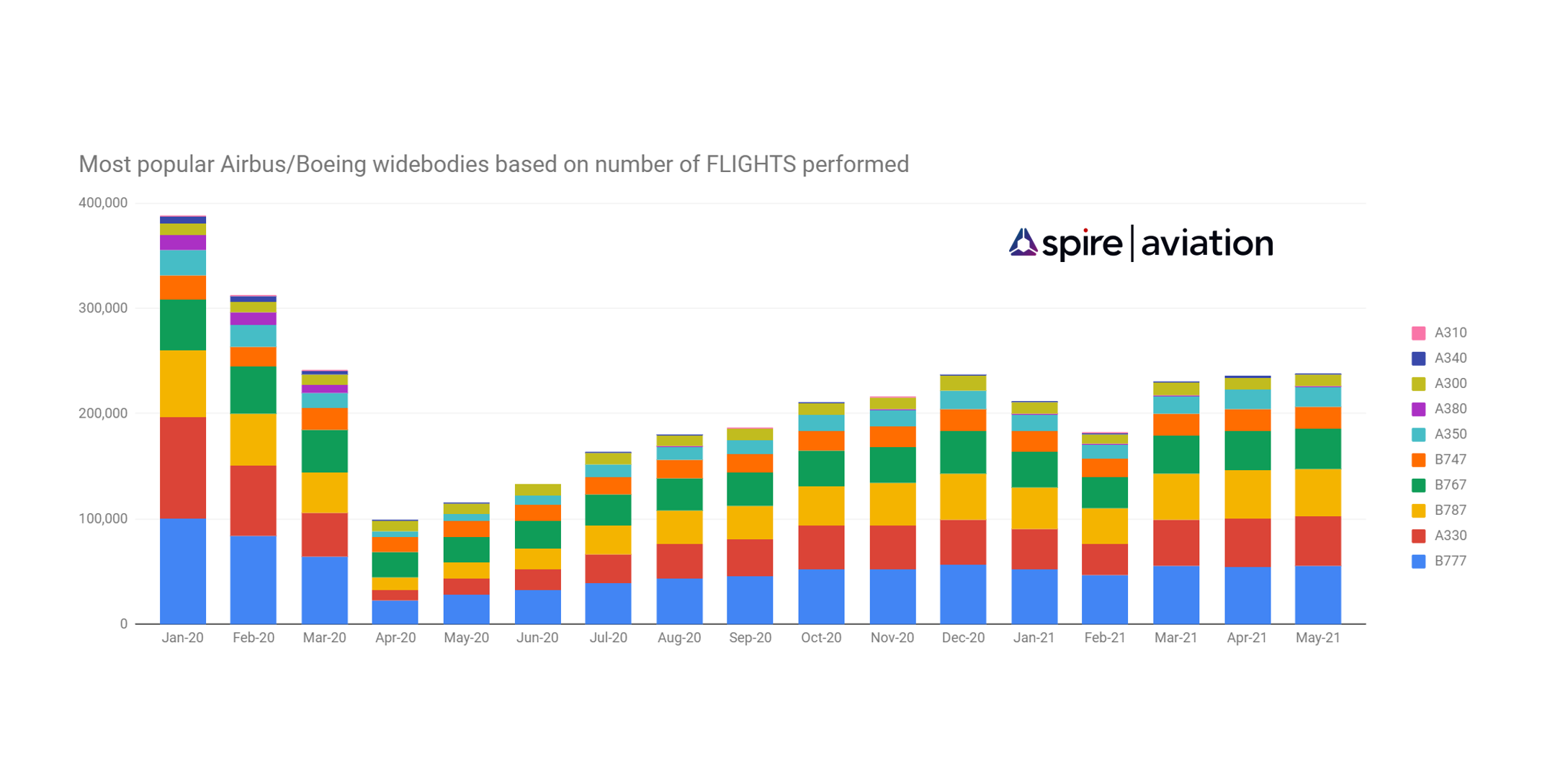
Task: Select the B767 legend label
Action: tap(1450, 485)
